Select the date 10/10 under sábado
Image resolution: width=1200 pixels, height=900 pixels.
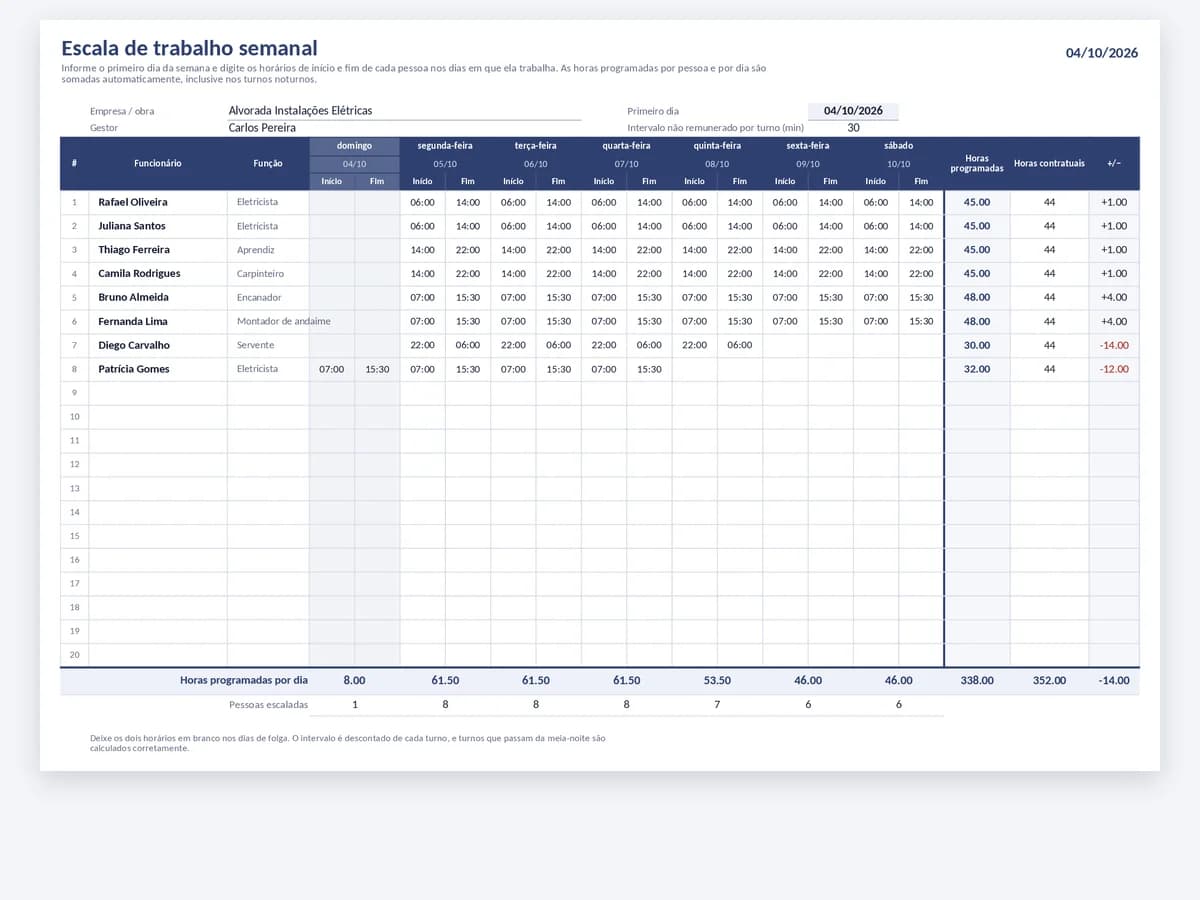coord(898,164)
